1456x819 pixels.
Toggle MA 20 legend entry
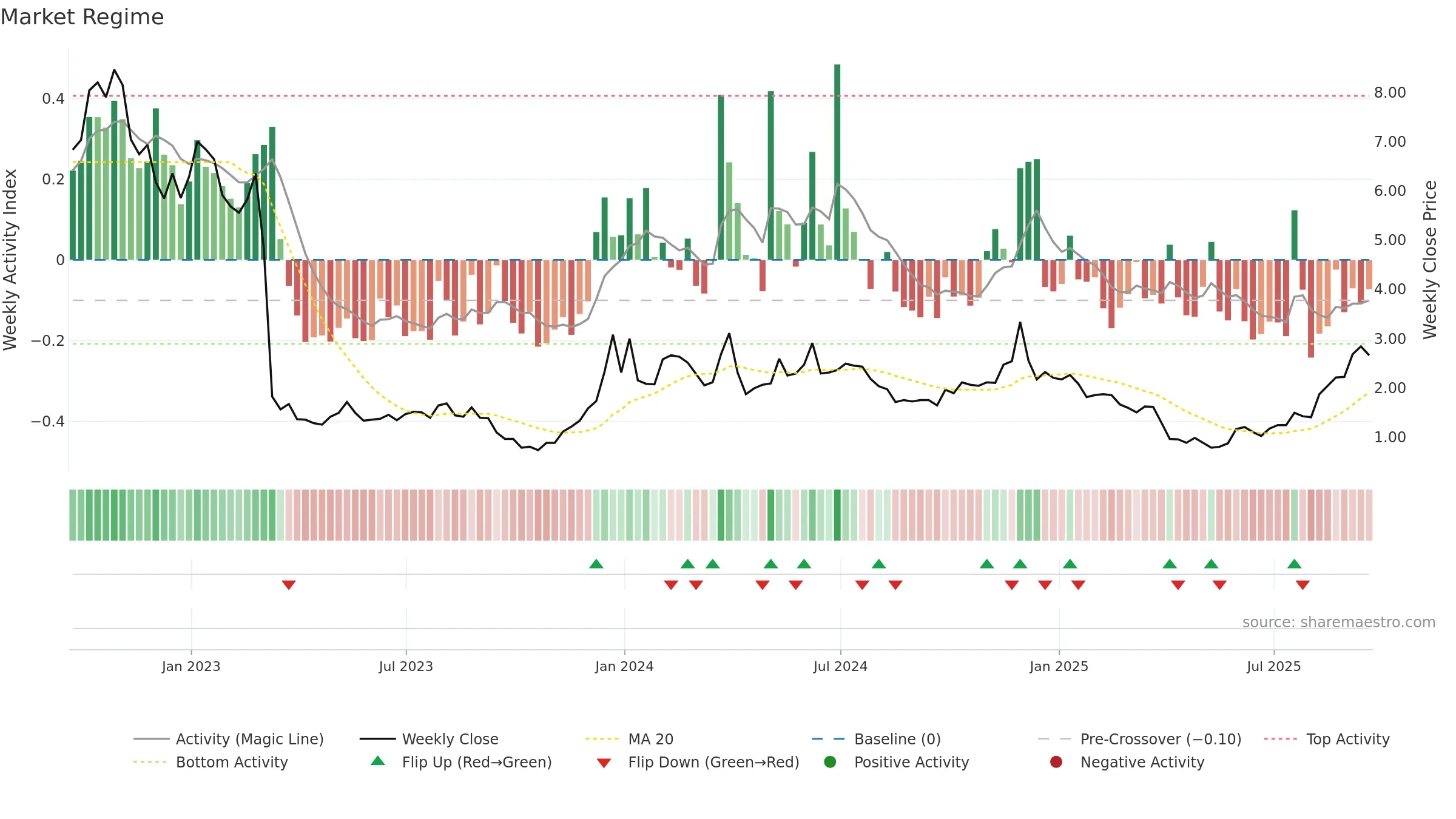tap(630, 739)
